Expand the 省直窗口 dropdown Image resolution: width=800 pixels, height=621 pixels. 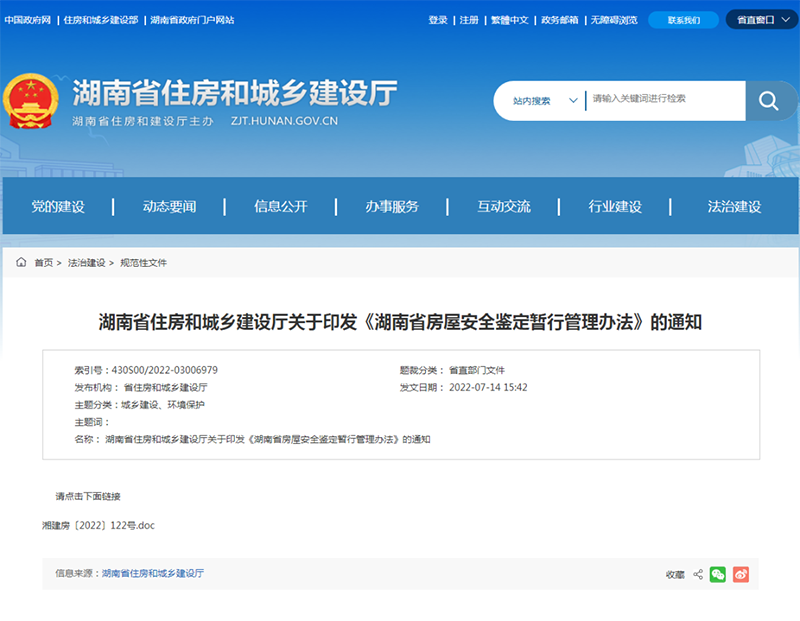click(x=756, y=19)
